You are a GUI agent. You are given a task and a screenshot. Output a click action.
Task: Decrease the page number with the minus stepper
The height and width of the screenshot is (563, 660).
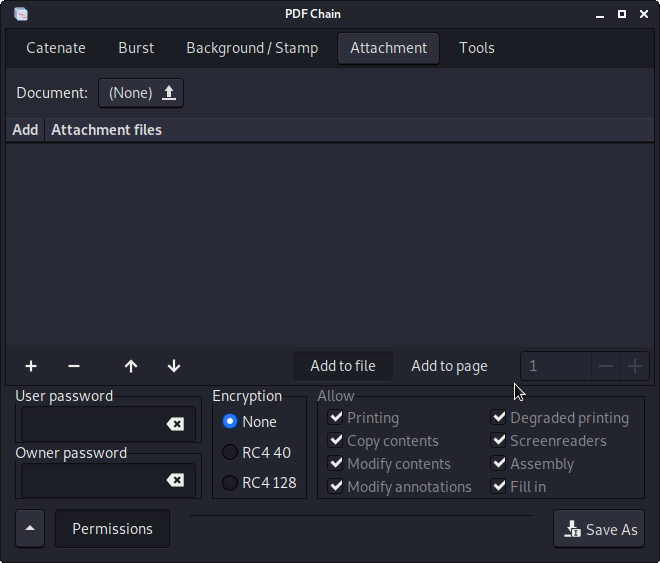[x=606, y=366]
